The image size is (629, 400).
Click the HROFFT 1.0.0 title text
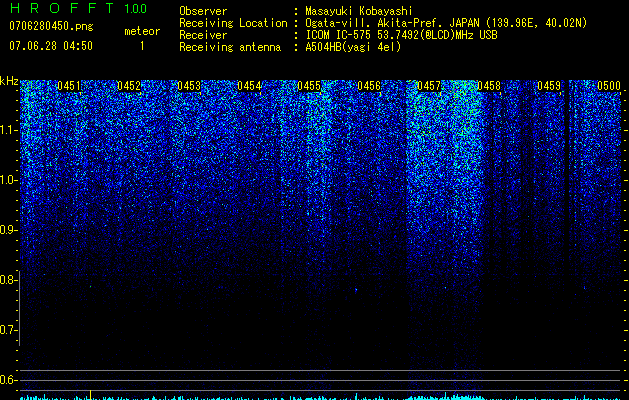coord(78,8)
